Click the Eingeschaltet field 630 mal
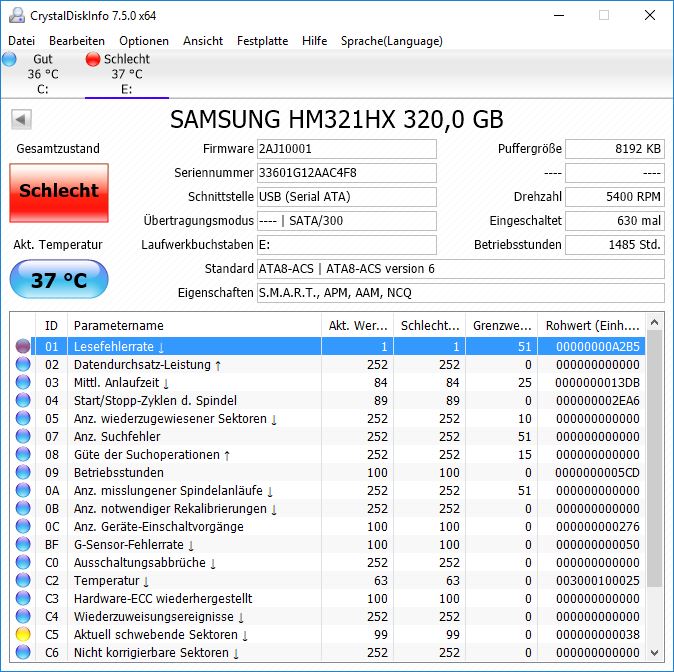The width and height of the screenshot is (674, 672). pyautogui.click(x=615, y=221)
